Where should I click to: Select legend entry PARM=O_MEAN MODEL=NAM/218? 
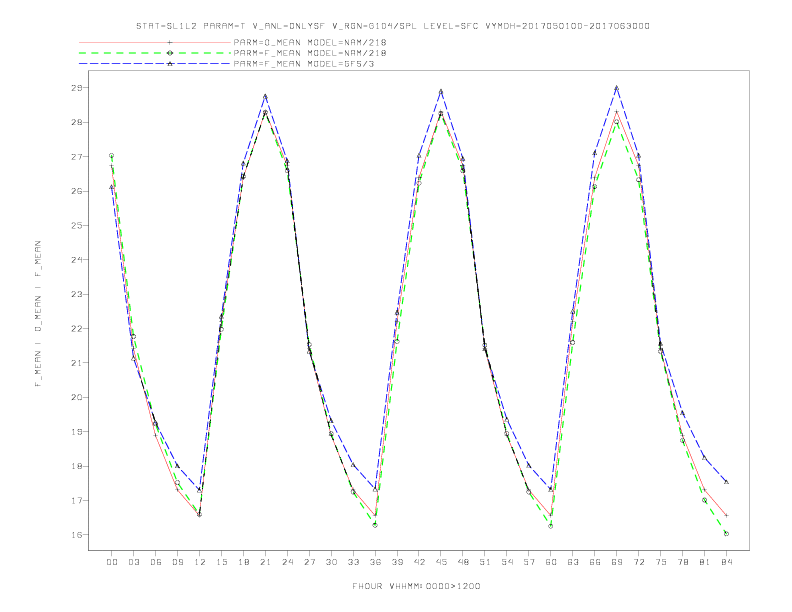pyautogui.click(x=310, y=42)
